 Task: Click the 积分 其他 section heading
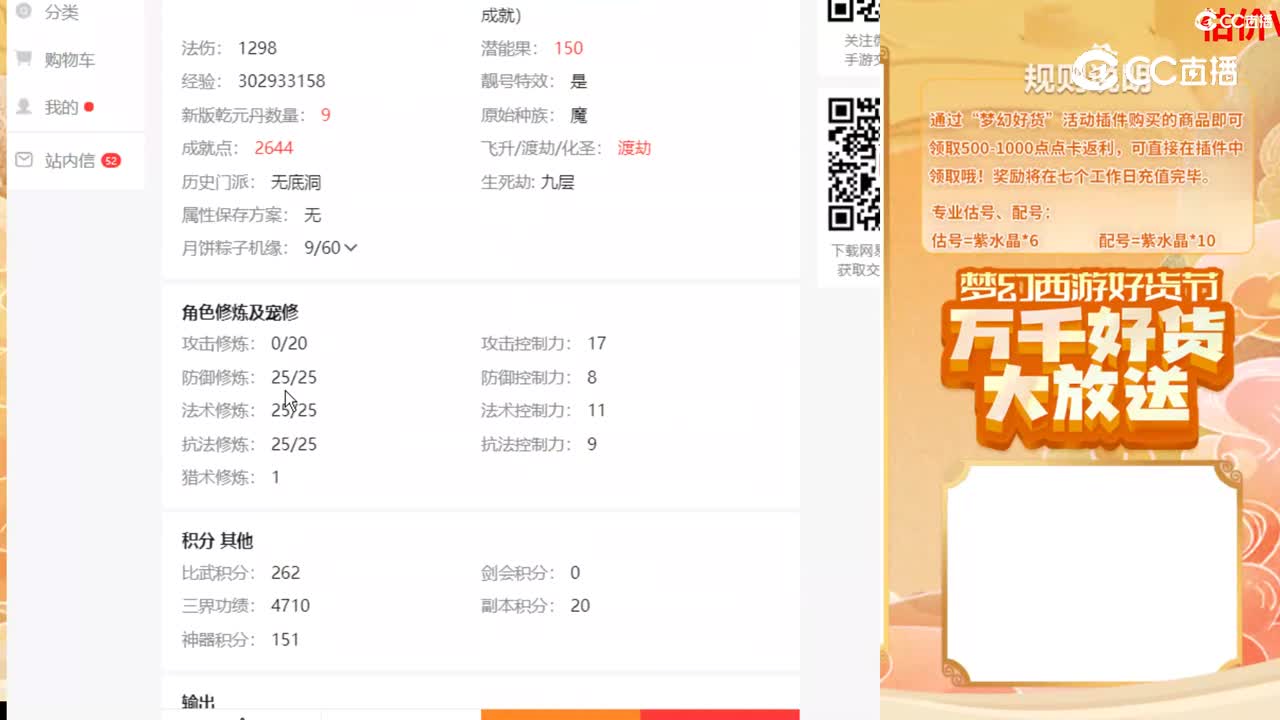point(217,540)
